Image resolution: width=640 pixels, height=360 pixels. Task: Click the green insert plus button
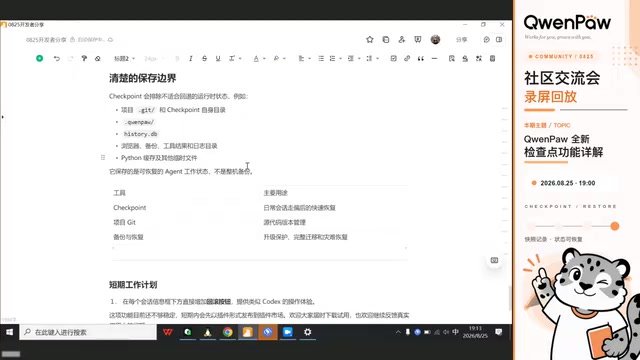40,58
